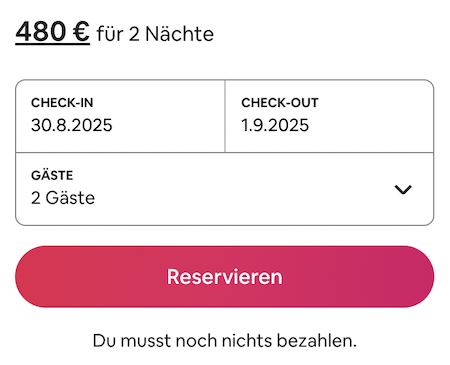Click the euro symbol in the price

tap(81, 31)
